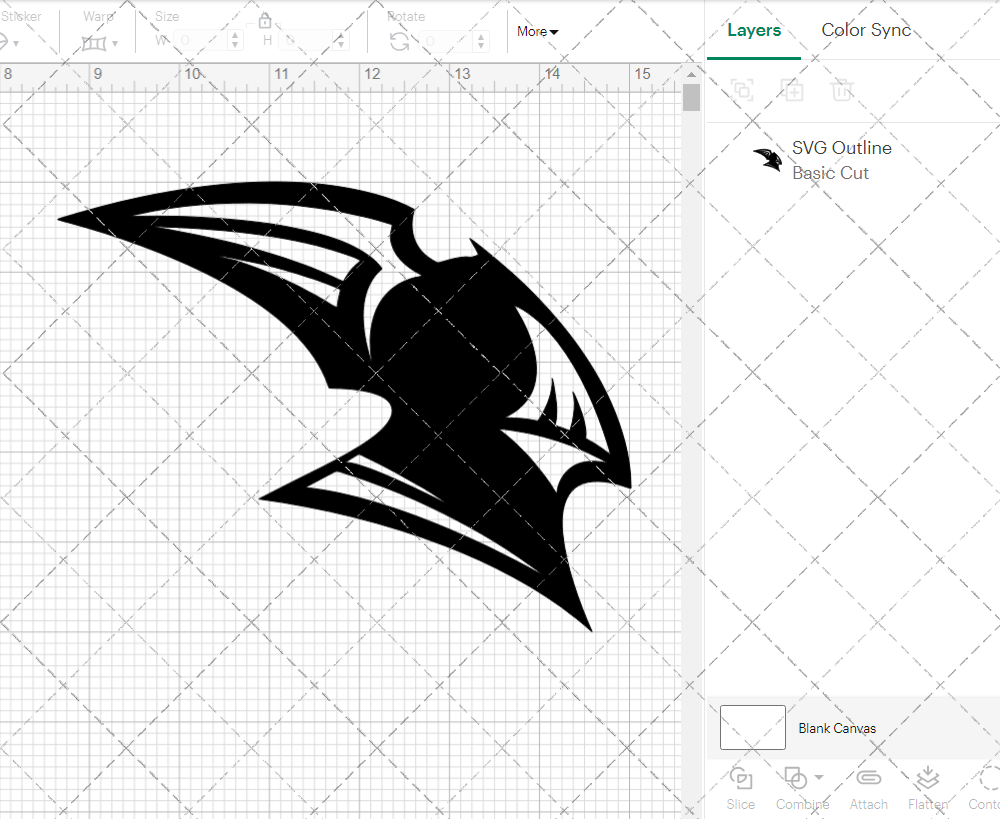1000x819 pixels.
Task: Select the Attach tool
Action: point(868,779)
